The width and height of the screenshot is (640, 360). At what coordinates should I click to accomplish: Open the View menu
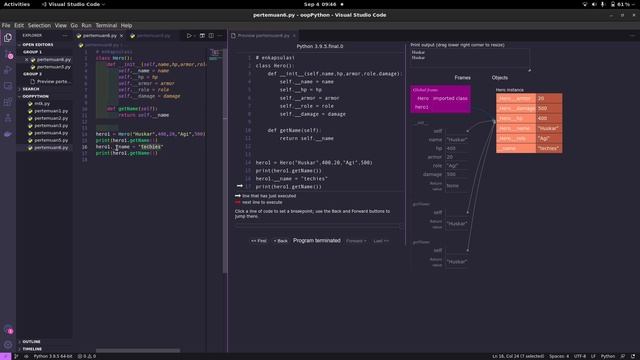pyautogui.click(x=60, y=25)
